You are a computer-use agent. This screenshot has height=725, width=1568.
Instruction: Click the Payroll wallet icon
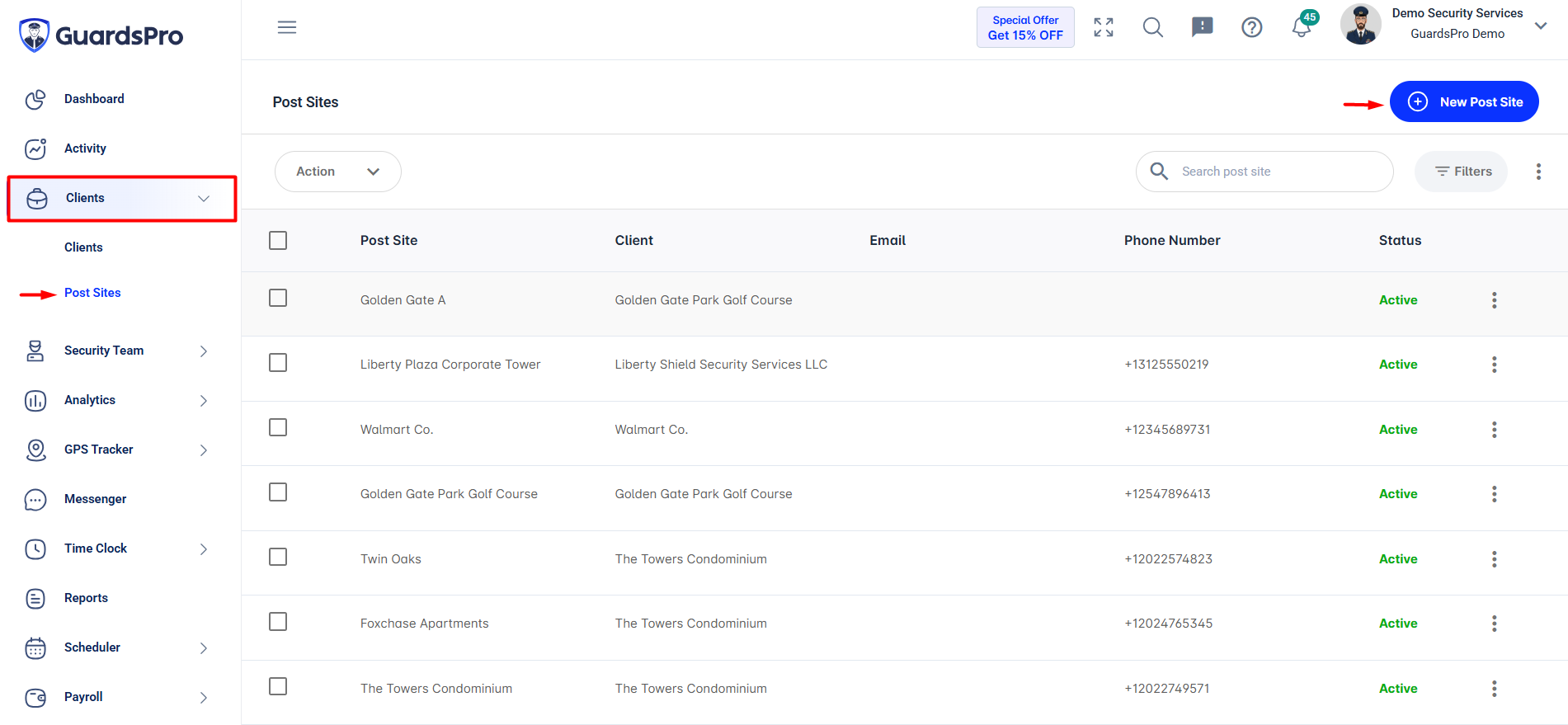pyautogui.click(x=35, y=697)
